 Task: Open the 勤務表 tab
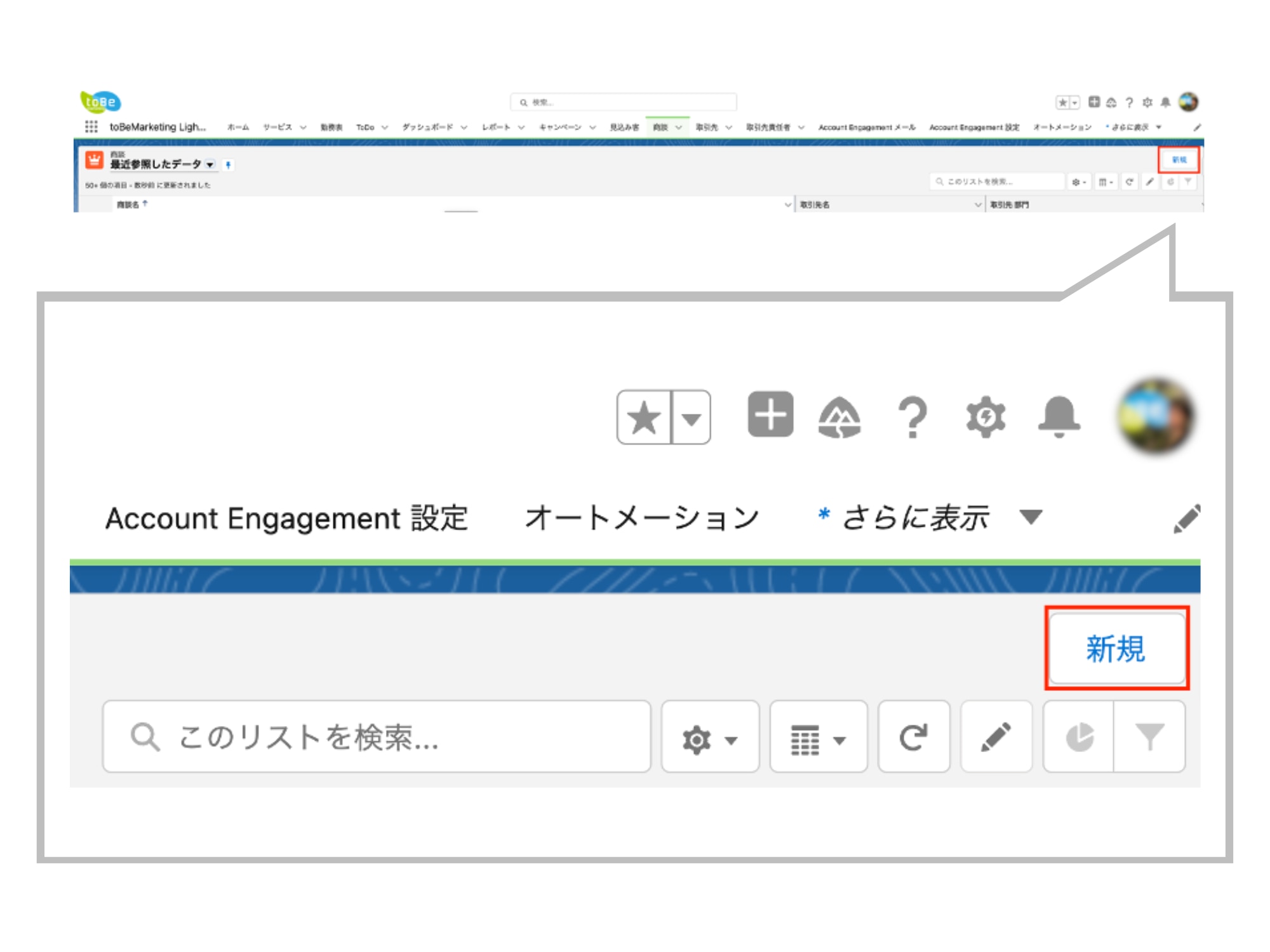331,128
